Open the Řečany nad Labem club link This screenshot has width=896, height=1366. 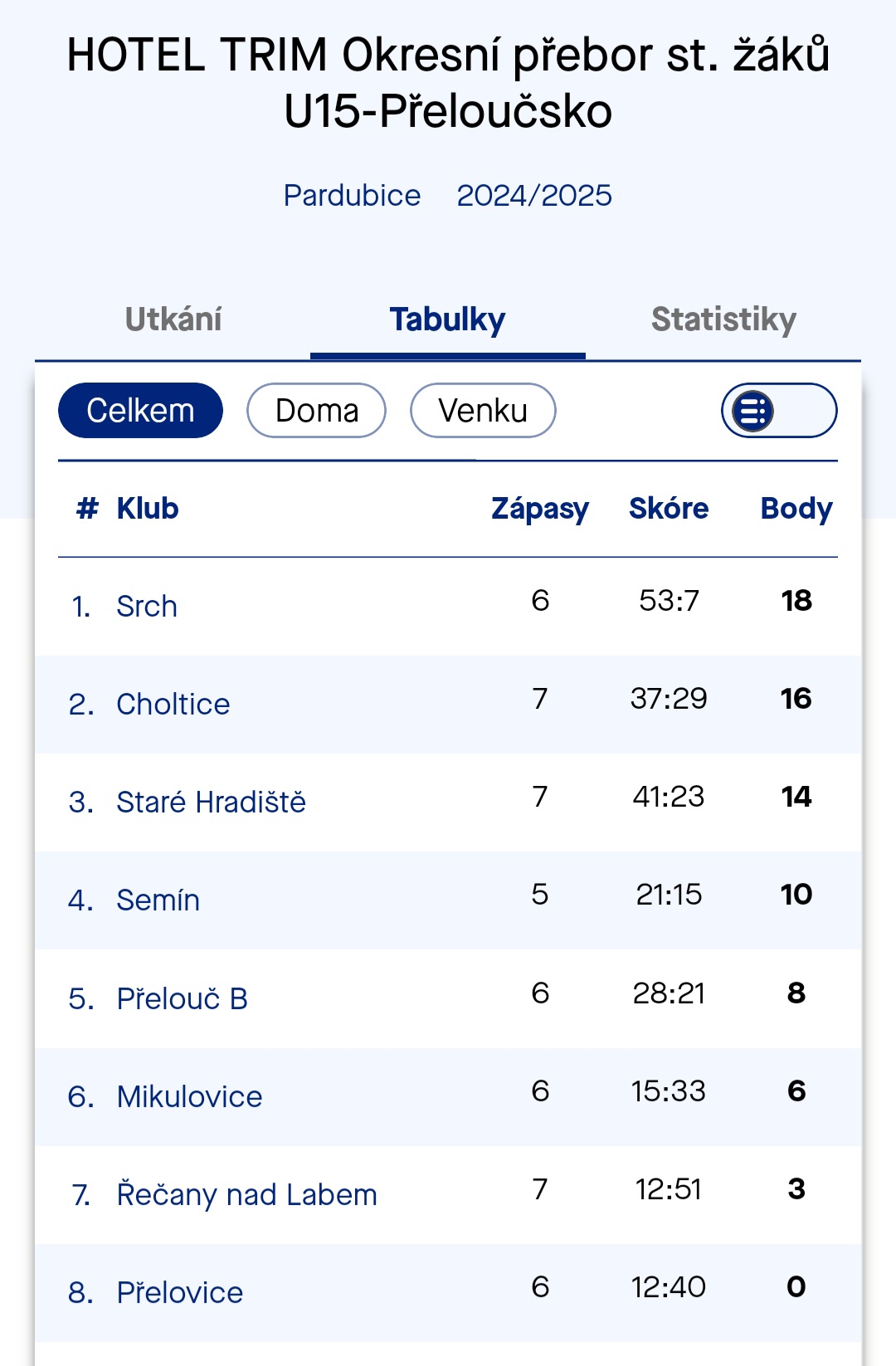[246, 1194]
